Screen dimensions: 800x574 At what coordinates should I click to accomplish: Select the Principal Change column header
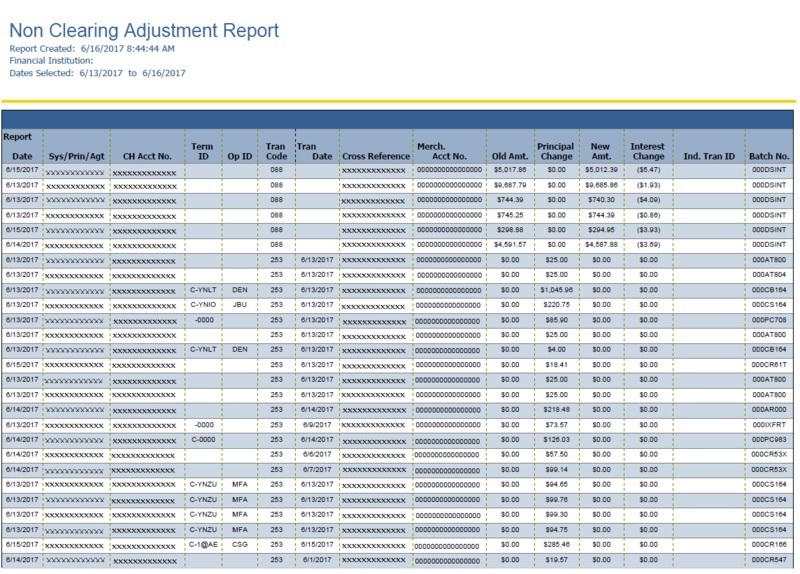coord(555,151)
